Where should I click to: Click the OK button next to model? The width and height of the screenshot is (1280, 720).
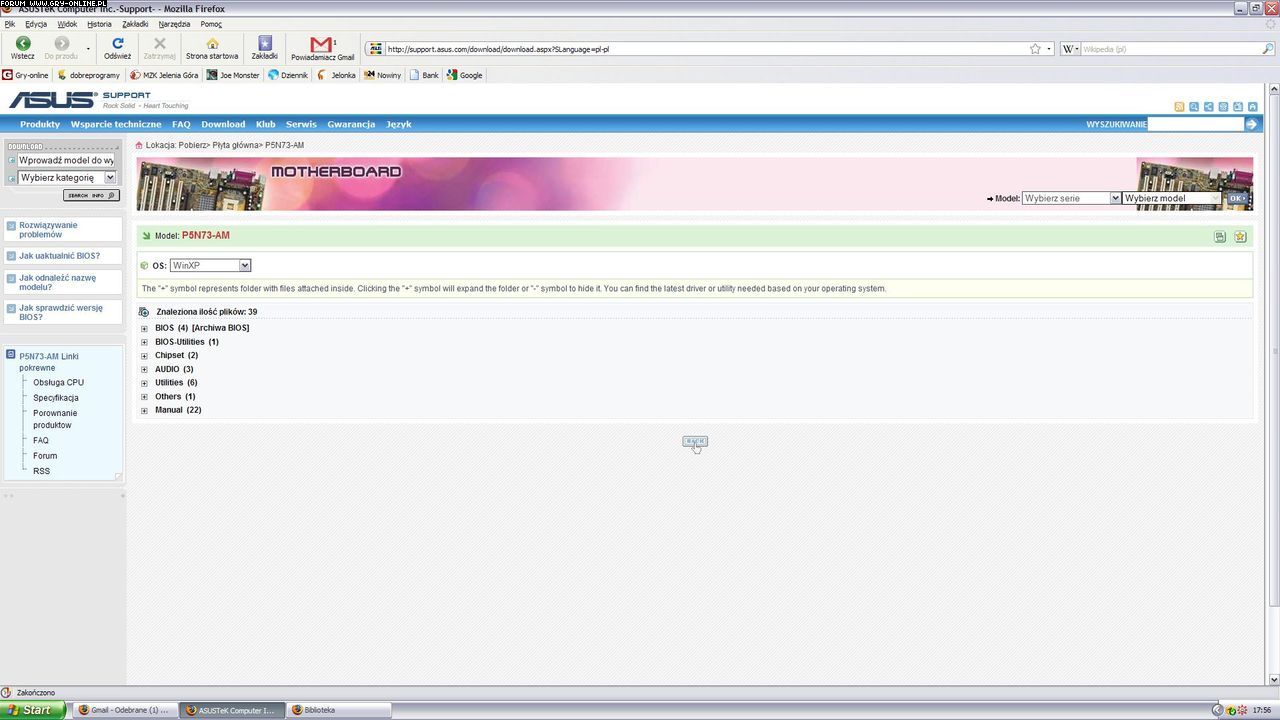[x=1237, y=198]
